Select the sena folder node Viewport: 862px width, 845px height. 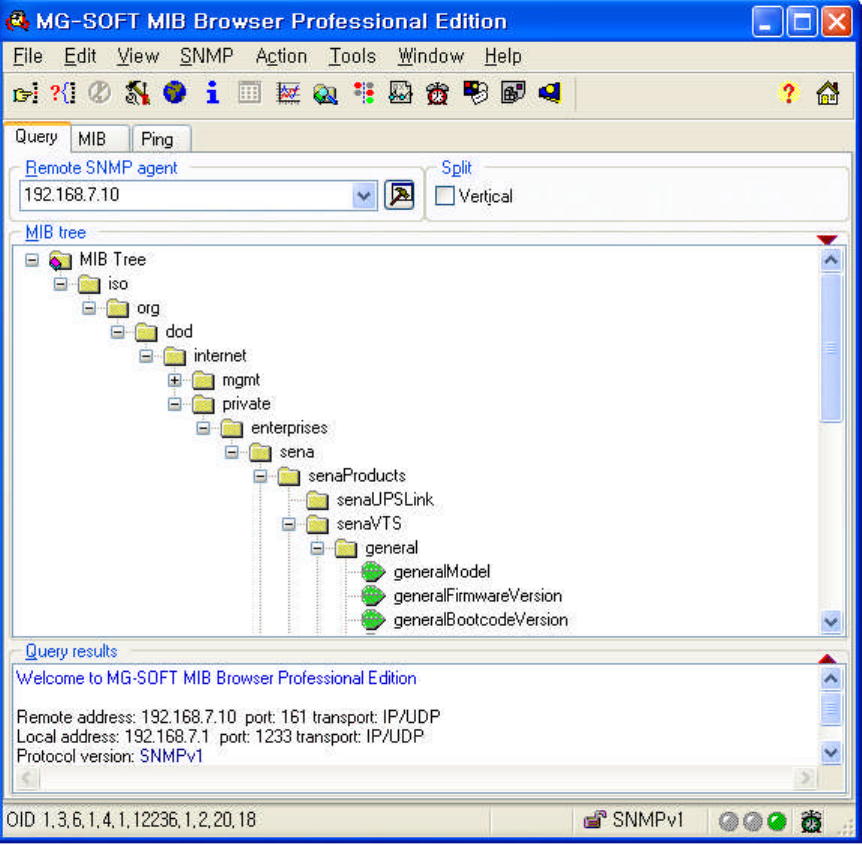click(x=297, y=452)
